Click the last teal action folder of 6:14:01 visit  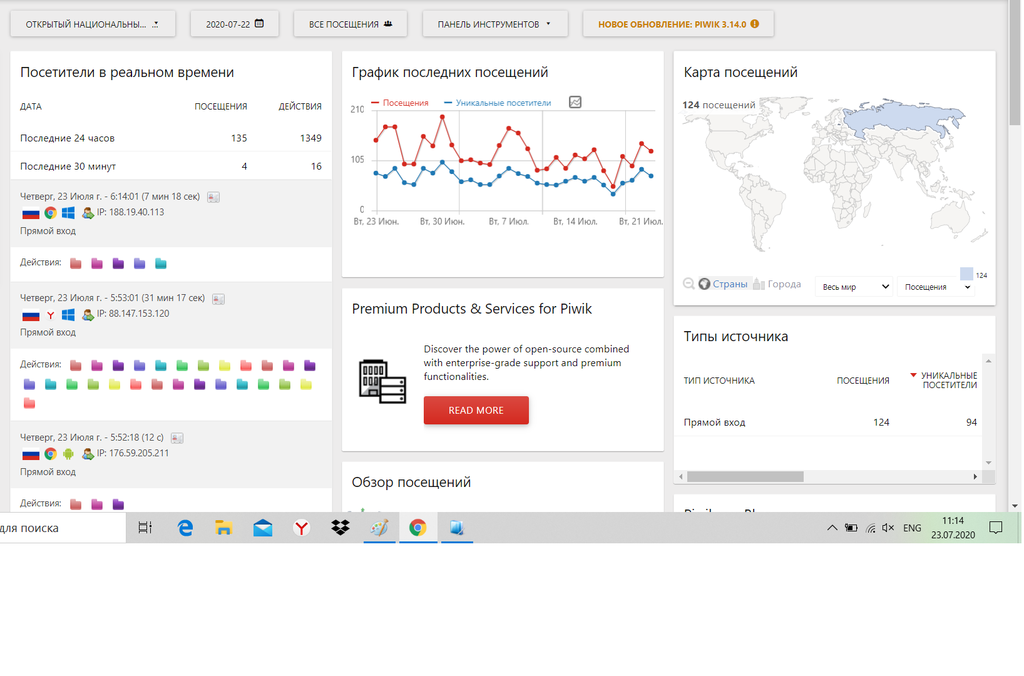click(x=161, y=263)
